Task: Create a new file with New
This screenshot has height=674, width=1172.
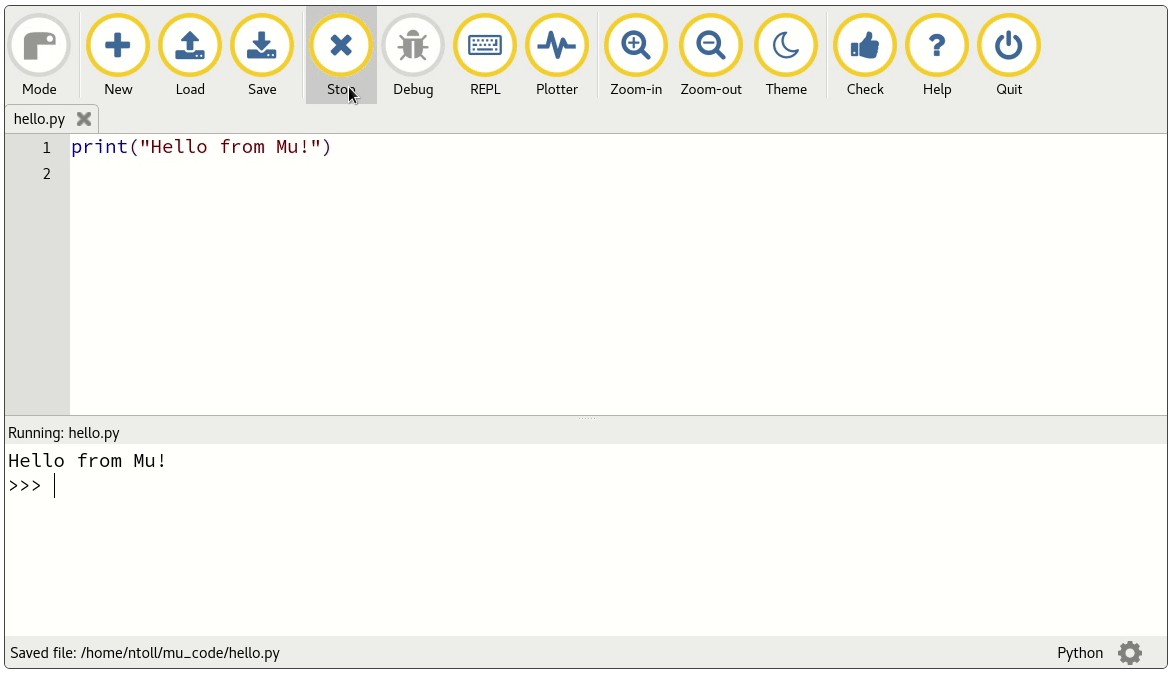Action: point(118,46)
